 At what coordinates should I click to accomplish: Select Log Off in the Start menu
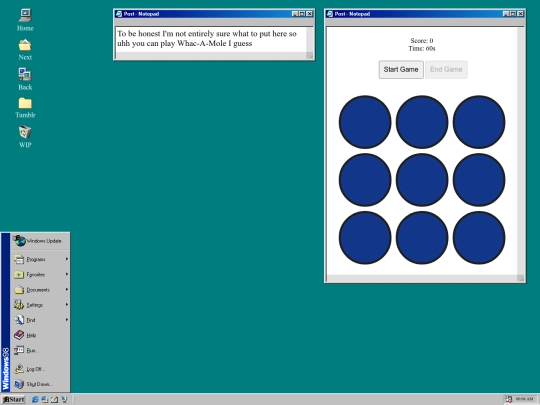(40, 369)
